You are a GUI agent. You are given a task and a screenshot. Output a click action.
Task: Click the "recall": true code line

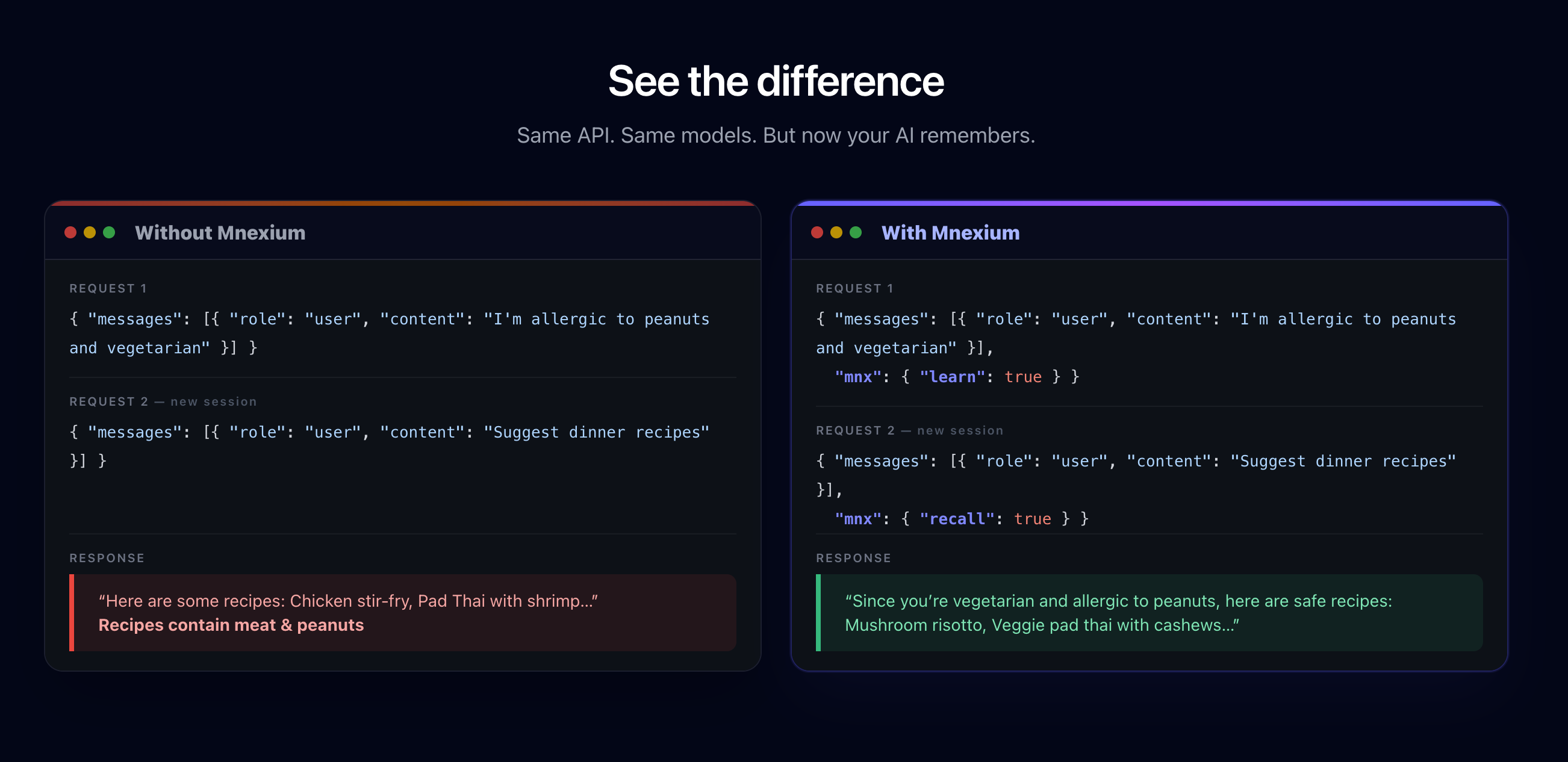[x=962, y=519]
